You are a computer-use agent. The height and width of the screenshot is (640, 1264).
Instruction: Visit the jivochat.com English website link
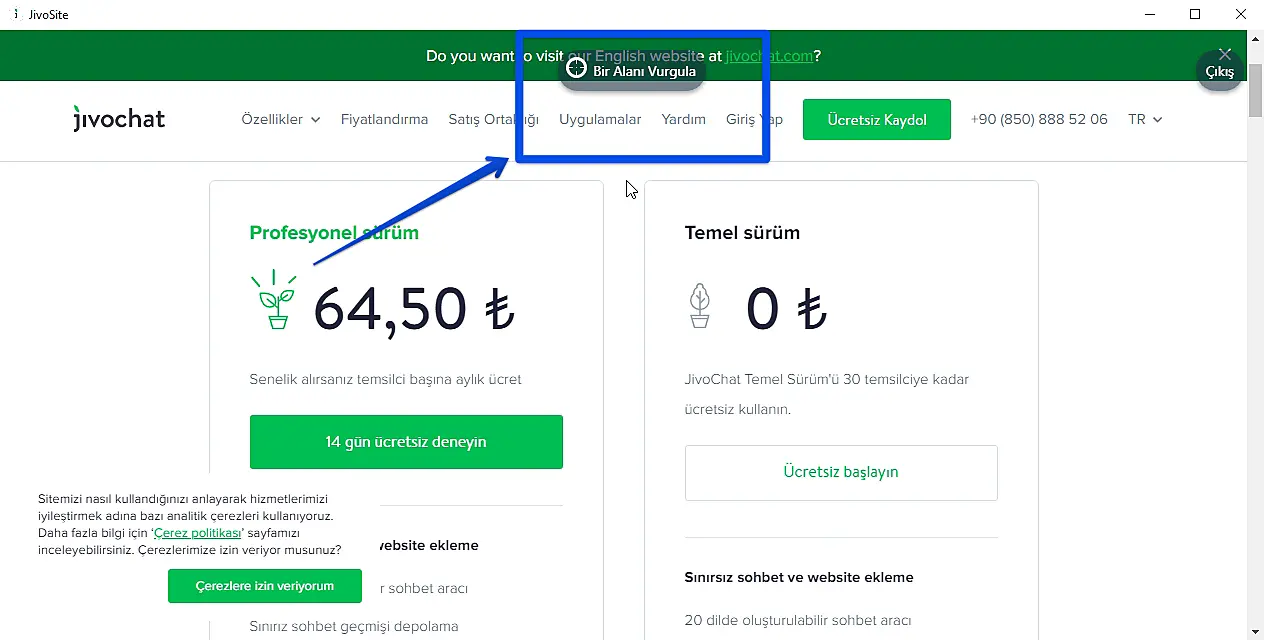click(x=769, y=56)
